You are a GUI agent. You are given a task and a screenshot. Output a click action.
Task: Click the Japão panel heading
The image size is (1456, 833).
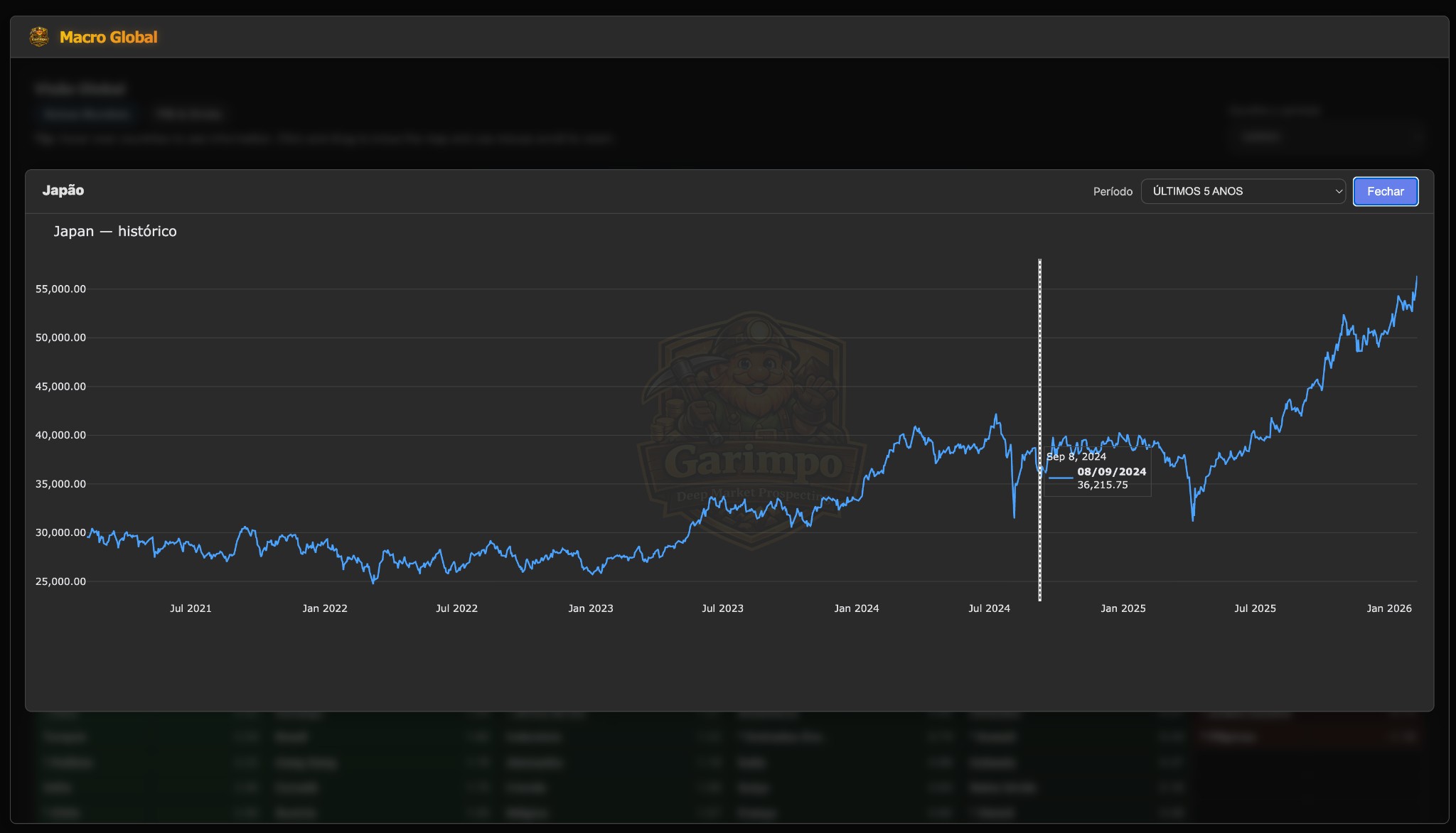click(x=63, y=190)
